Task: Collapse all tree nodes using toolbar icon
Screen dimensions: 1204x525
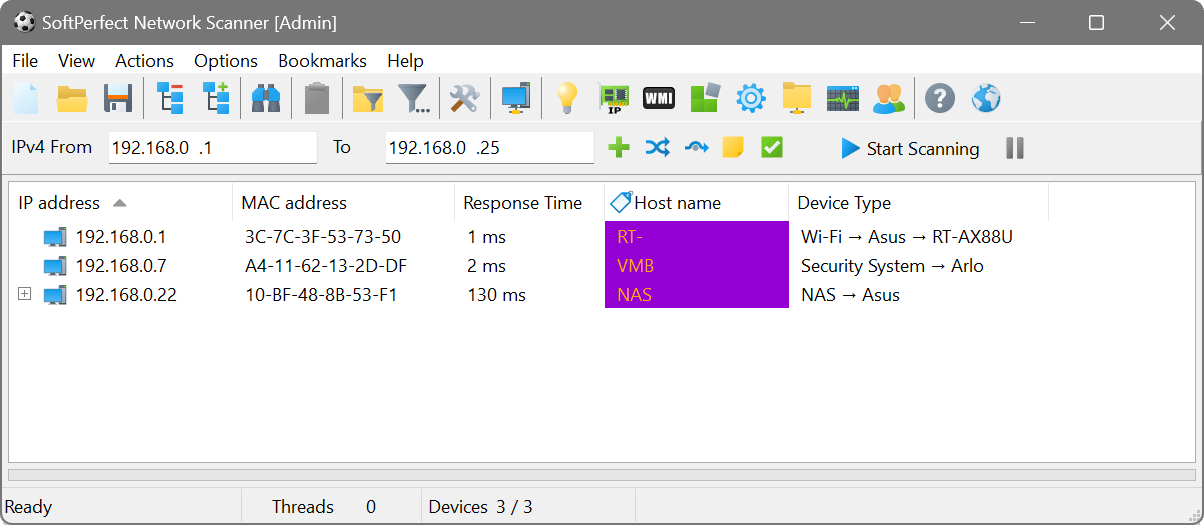Action: pyautogui.click(x=171, y=98)
